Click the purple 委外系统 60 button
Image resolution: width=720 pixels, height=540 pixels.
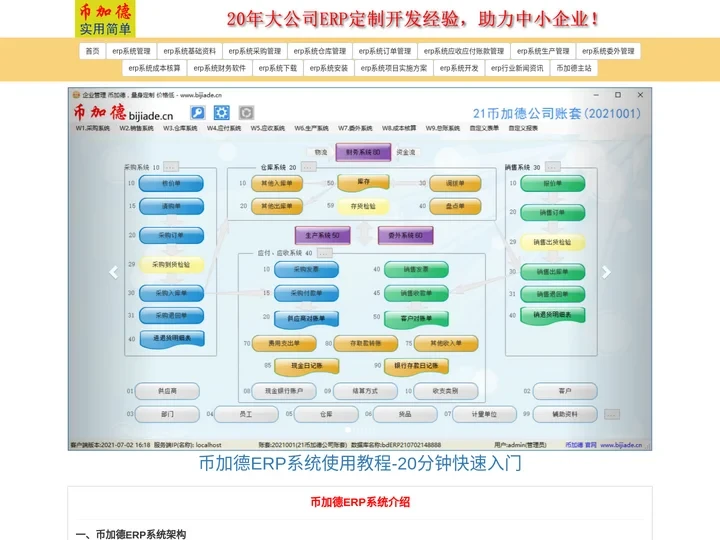point(405,236)
